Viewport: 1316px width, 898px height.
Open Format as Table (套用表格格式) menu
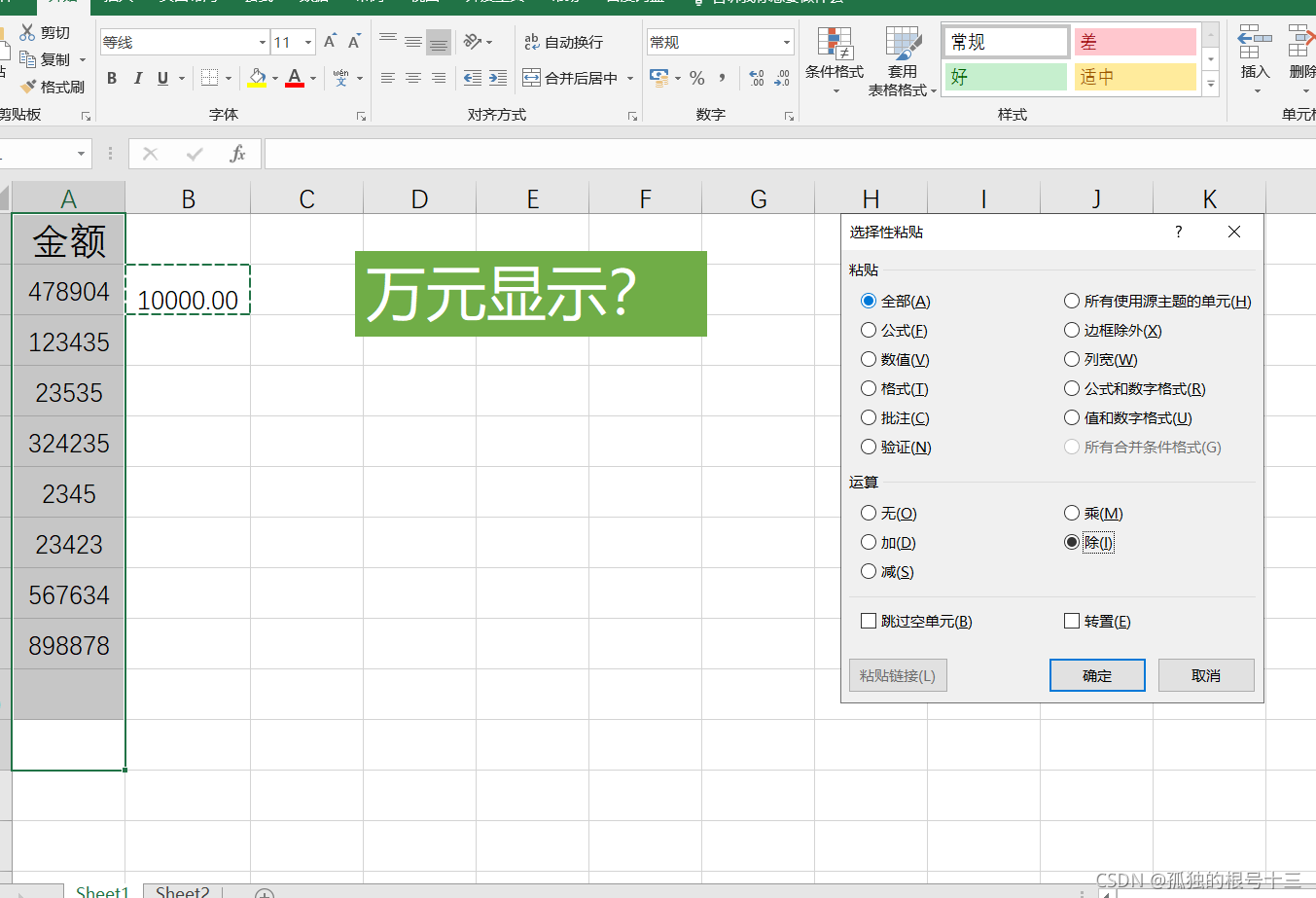(x=903, y=60)
